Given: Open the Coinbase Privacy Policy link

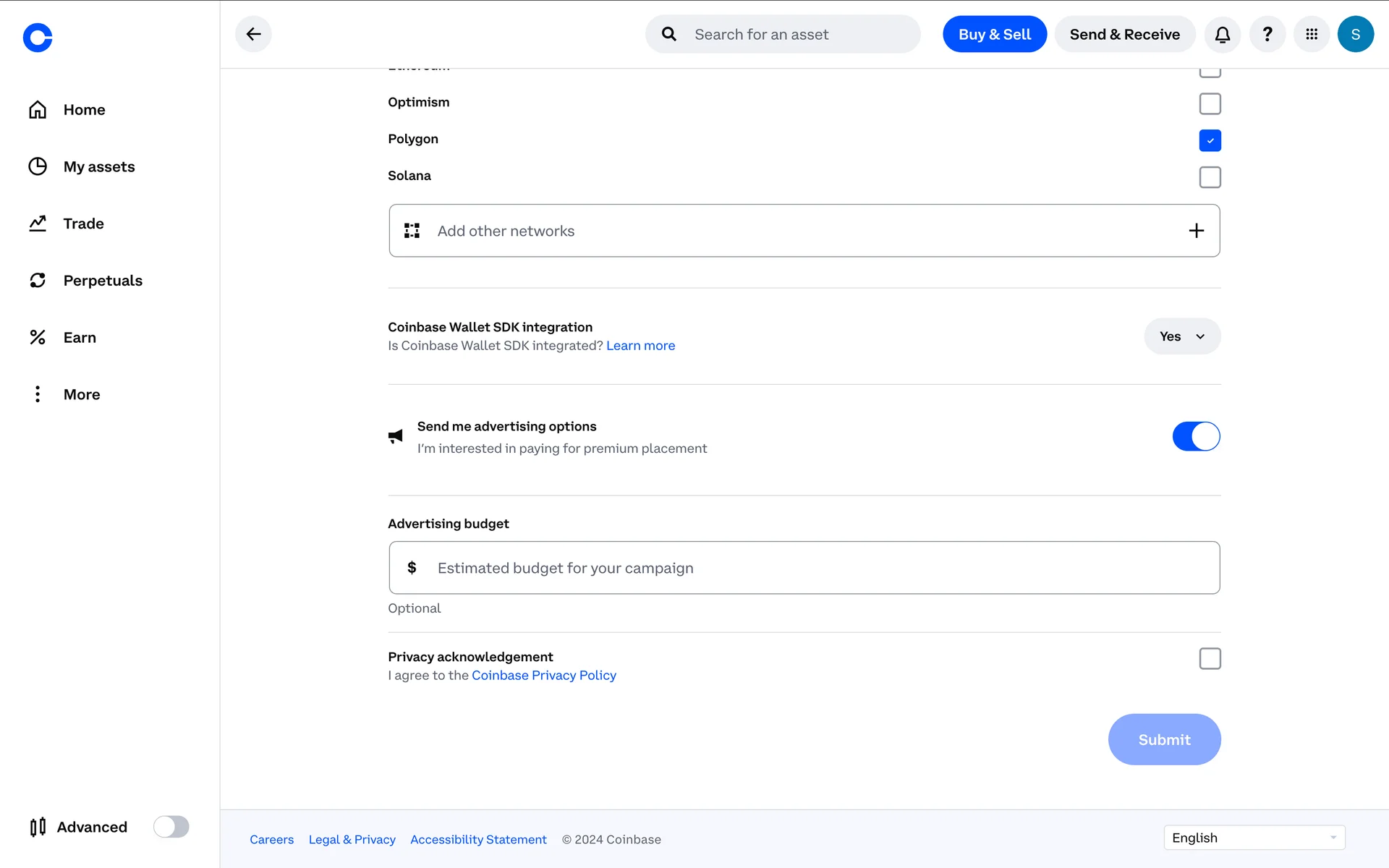Looking at the screenshot, I should (x=543, y=675).
